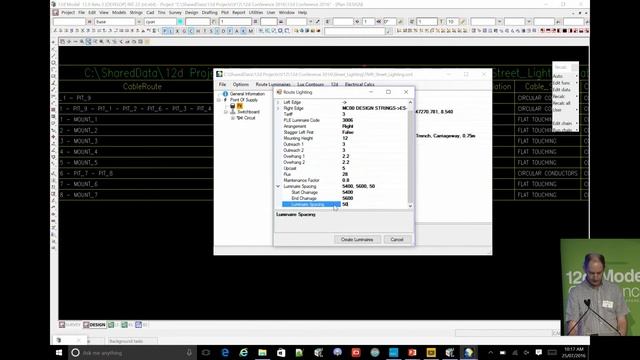Collapse the Luminaire Spacing 5400, 5600, 50 group
The height and width of the screenshot is (360, 640).
pyautogui.click(x=278, y=186)
